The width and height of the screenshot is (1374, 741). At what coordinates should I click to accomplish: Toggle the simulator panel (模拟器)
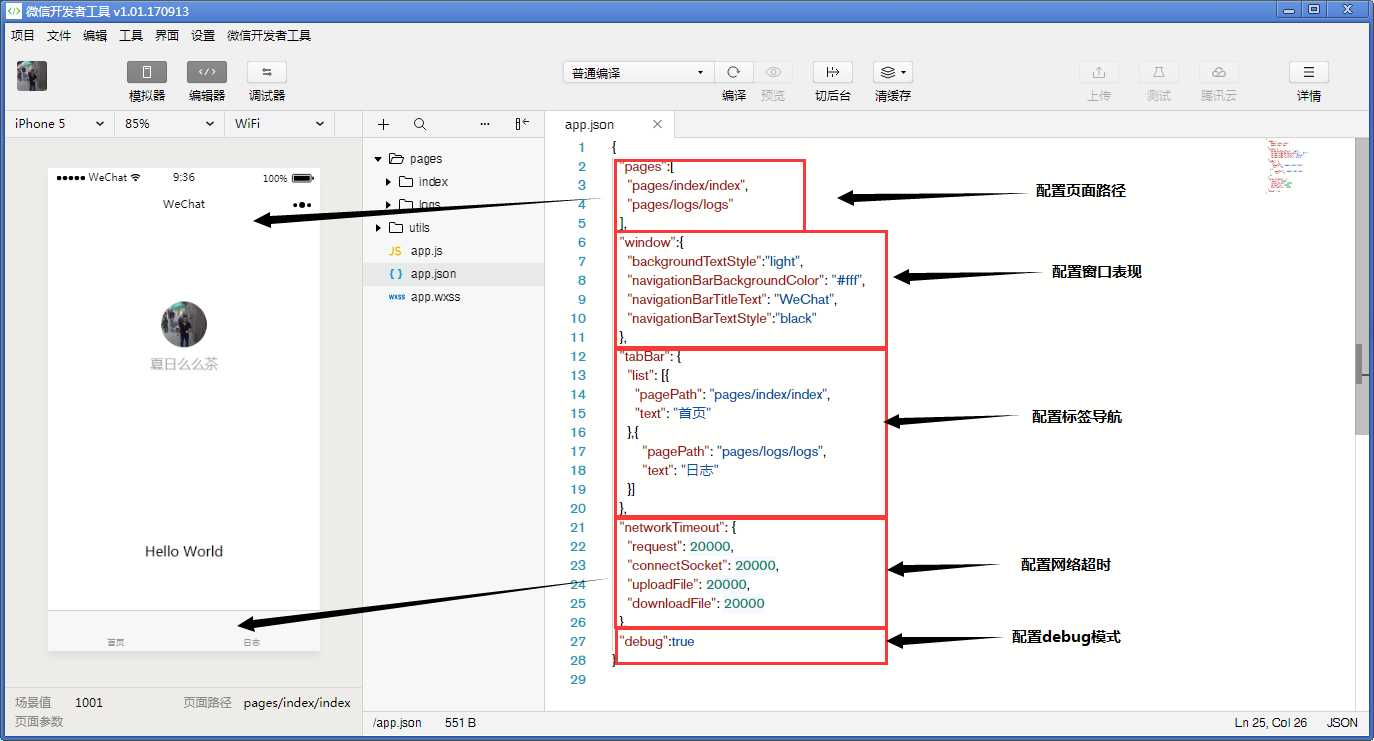point(147,72)
